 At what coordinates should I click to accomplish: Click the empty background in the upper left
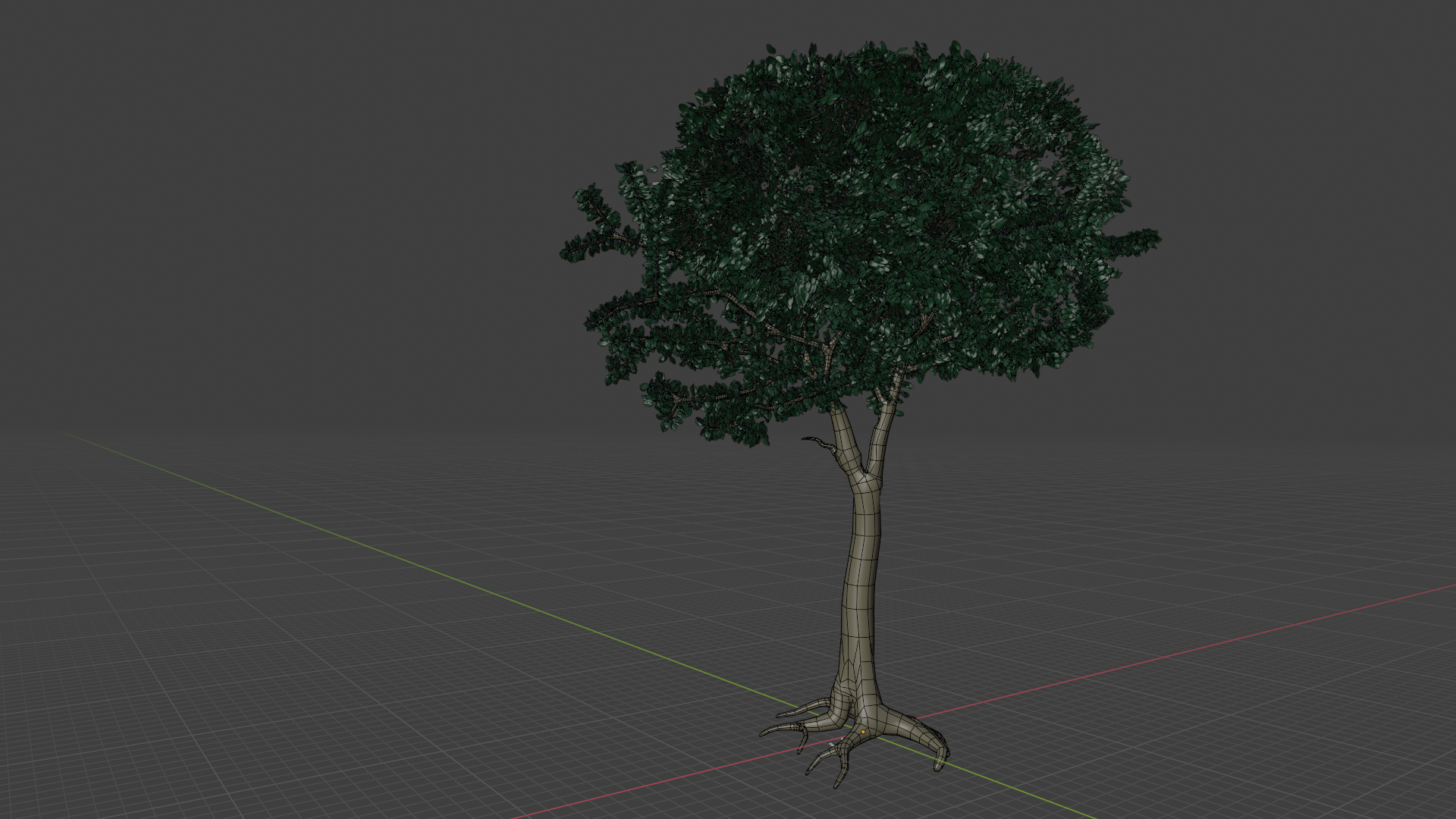227,152
